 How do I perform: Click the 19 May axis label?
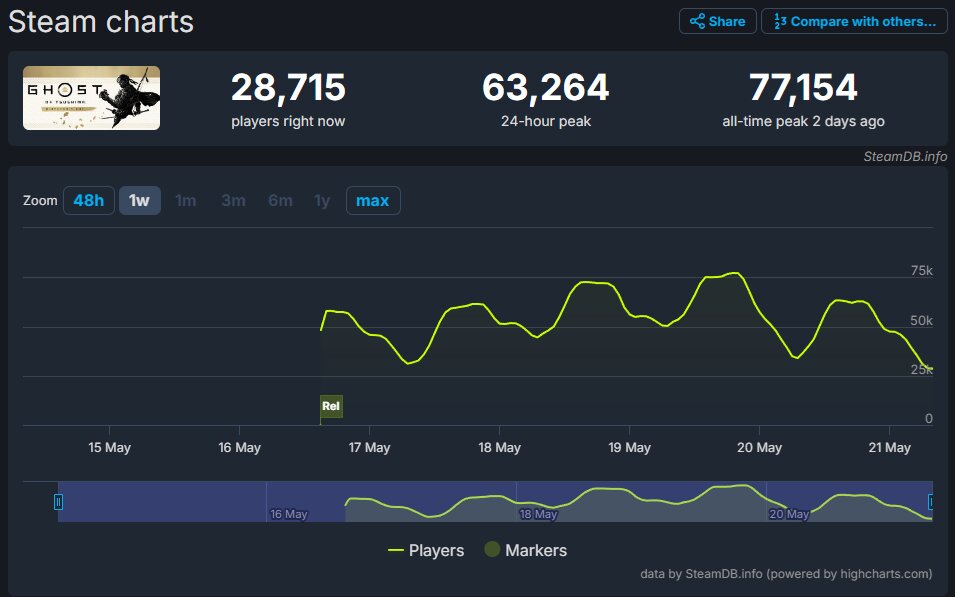[x=629, y=448]
